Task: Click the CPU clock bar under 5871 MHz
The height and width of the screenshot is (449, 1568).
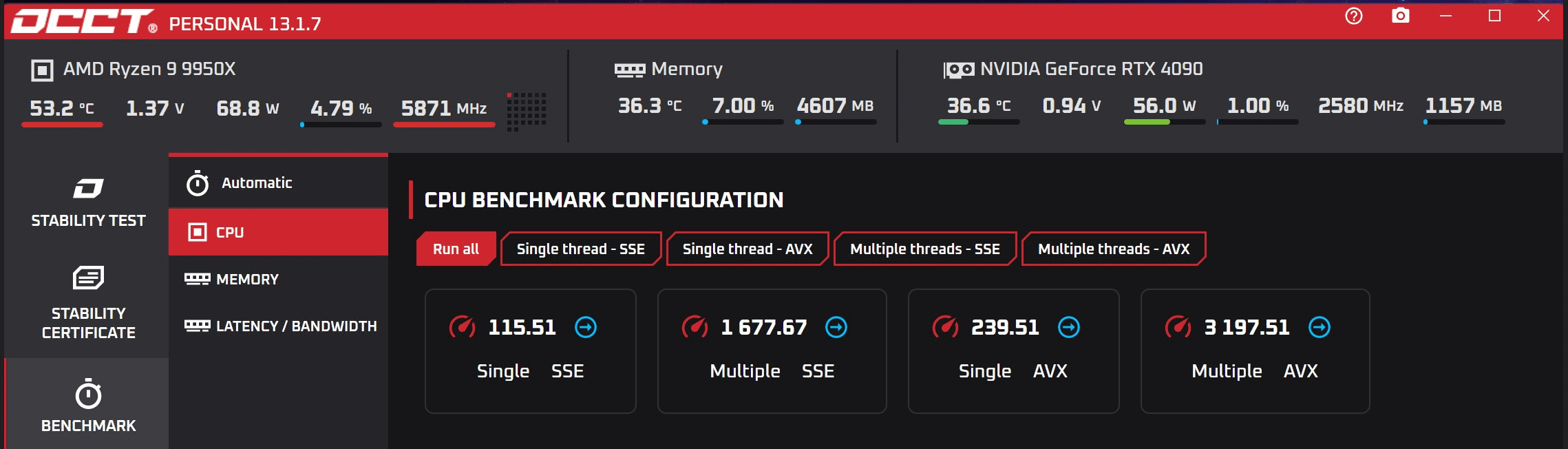Action: 444,125
